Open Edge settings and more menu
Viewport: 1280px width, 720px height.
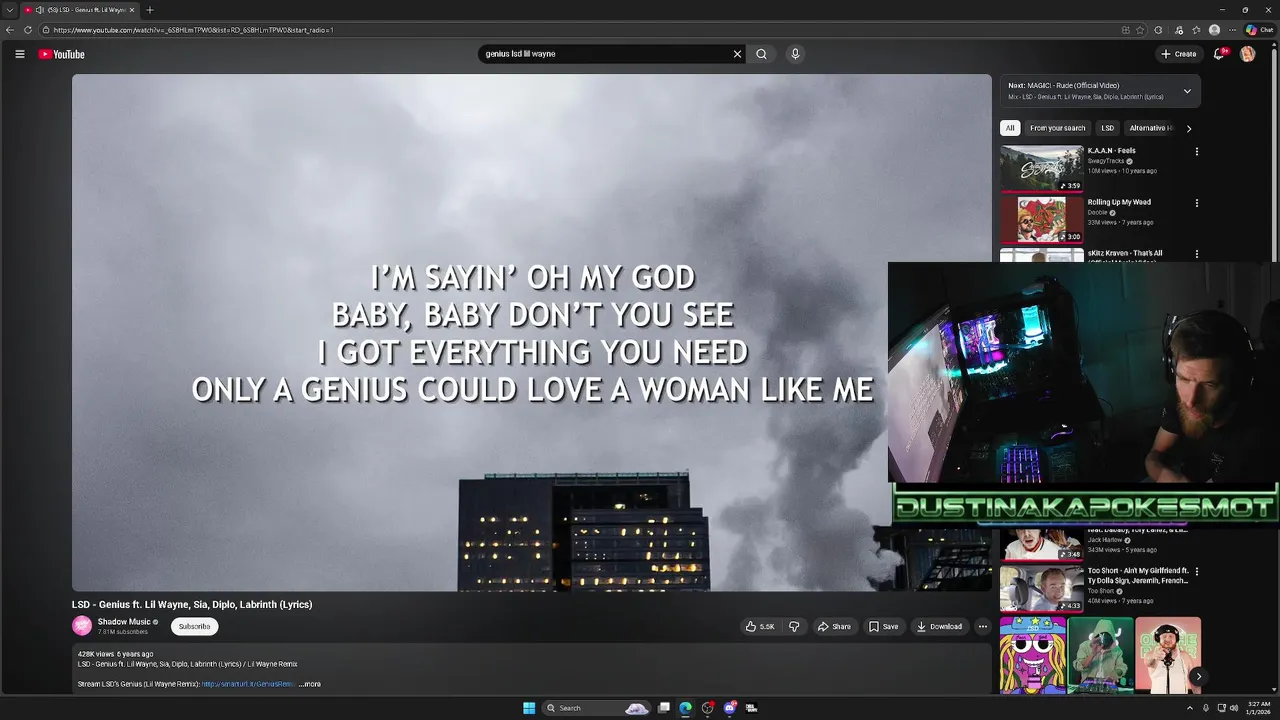pyautogui.click(x=1231, y=30)
